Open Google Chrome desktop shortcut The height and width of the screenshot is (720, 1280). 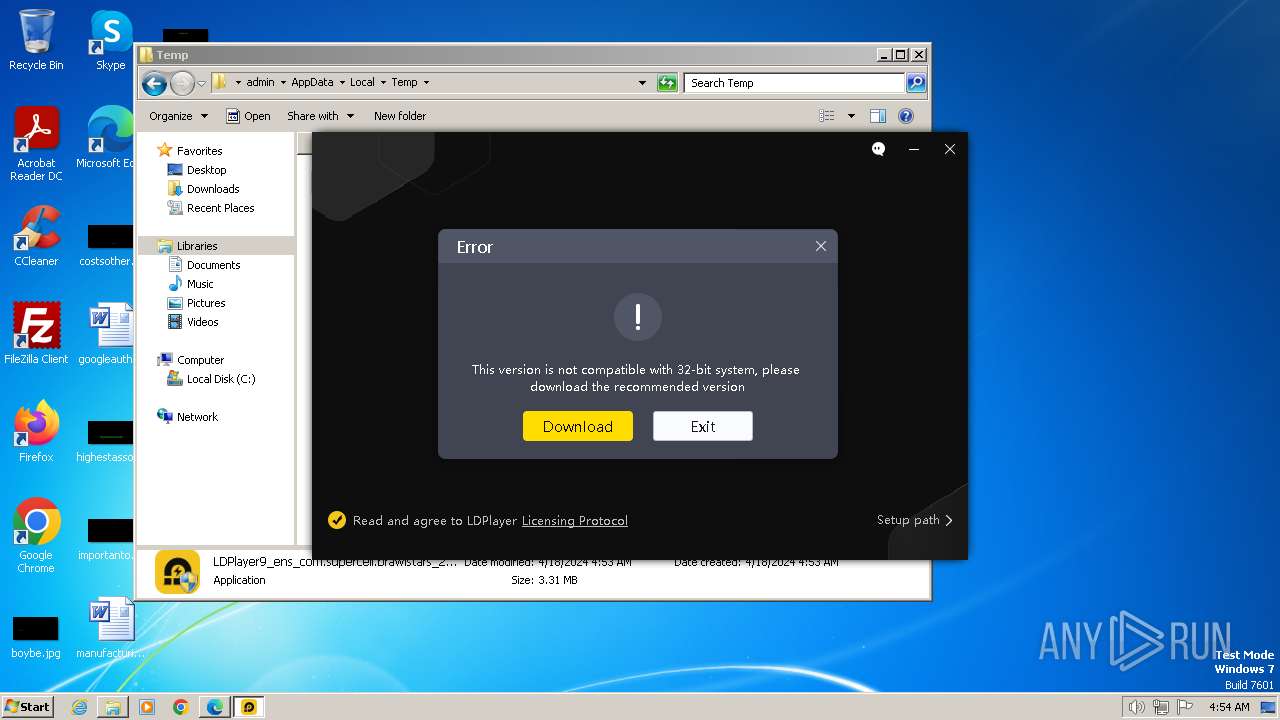click(36, 536)
